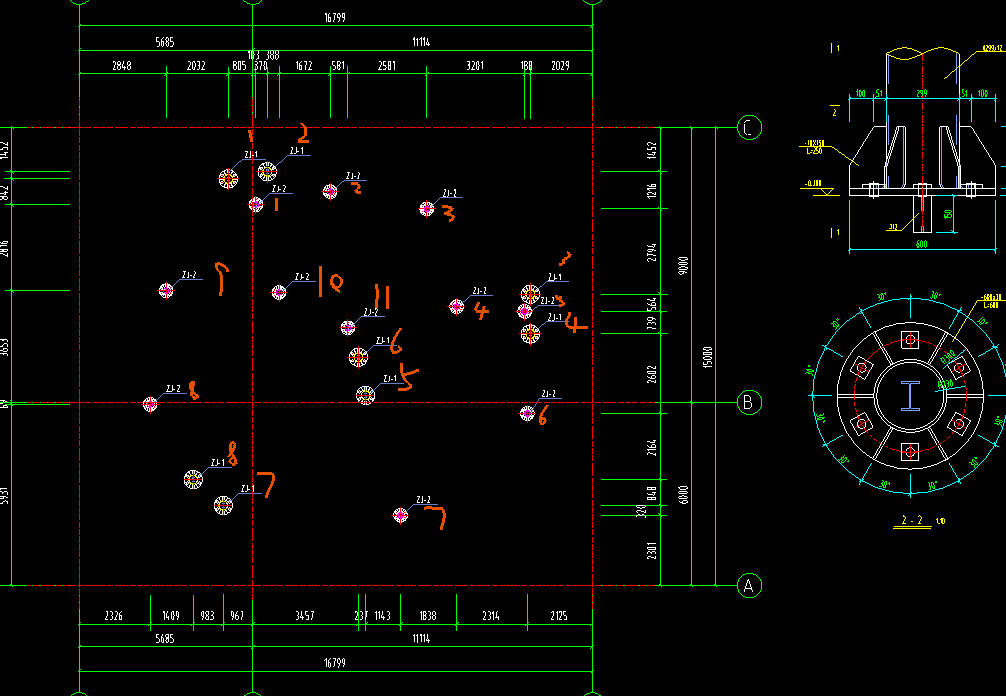Screen dimensions: 1006x696
Task: Select the 983 dimension value
Action: pos(207,616)
